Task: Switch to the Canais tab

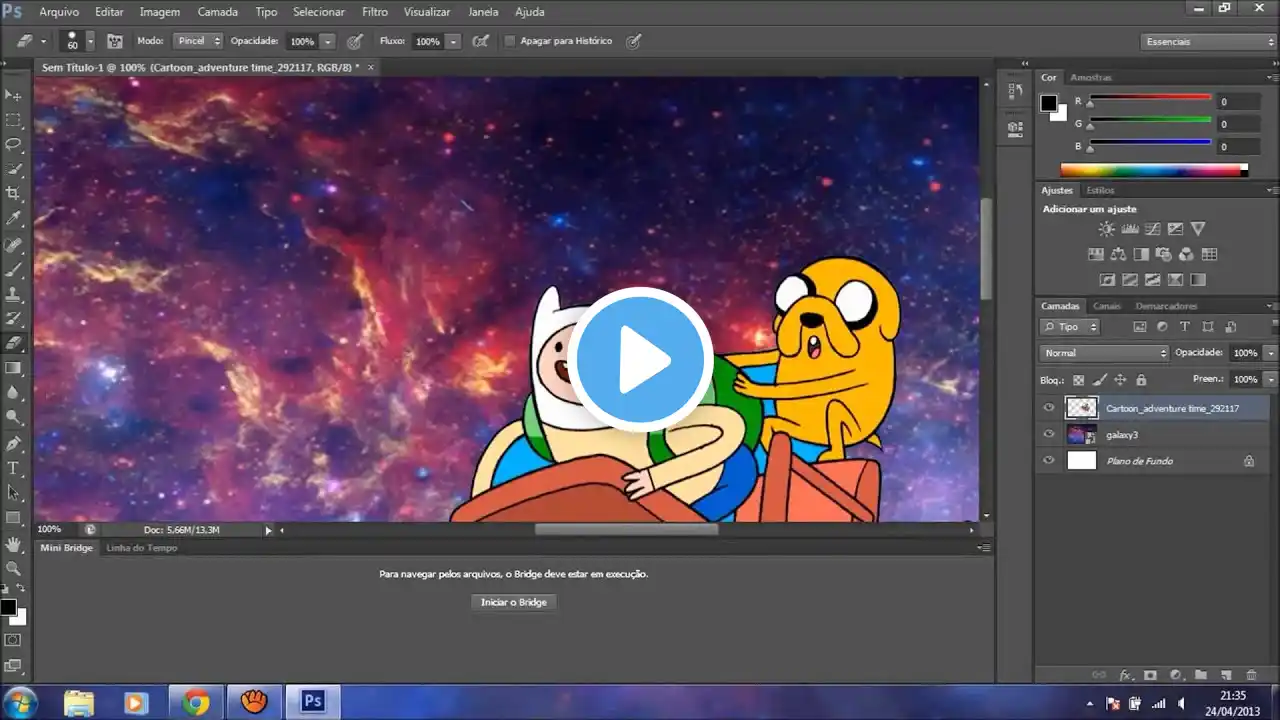Action: point(1107,306)
